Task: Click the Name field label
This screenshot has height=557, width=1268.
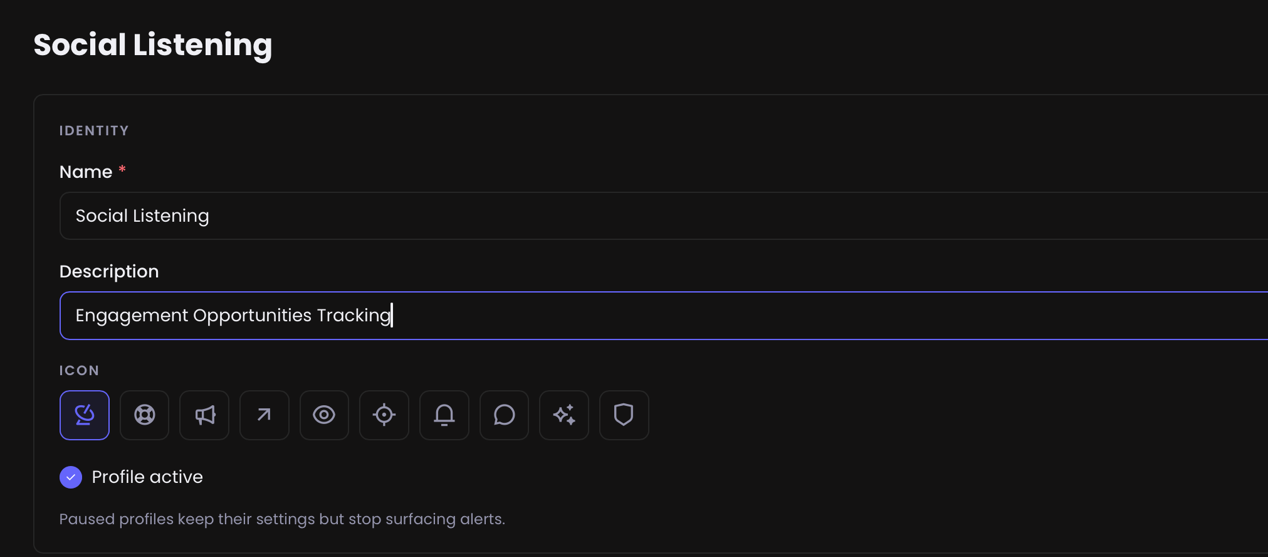Action: coord(86,172)
